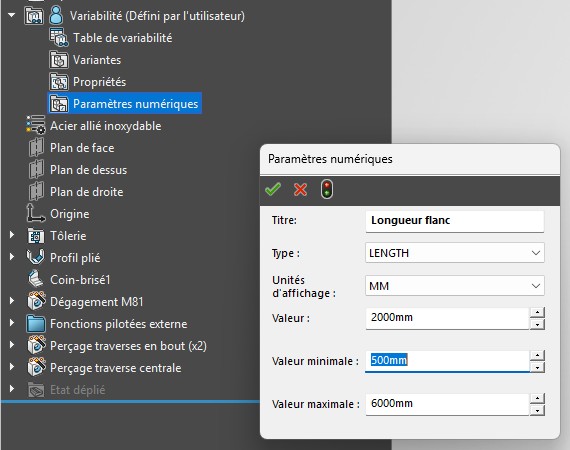Select Acier allié inoxydable material label
Viewport: 570px width, 450px height.
point(106,126)
